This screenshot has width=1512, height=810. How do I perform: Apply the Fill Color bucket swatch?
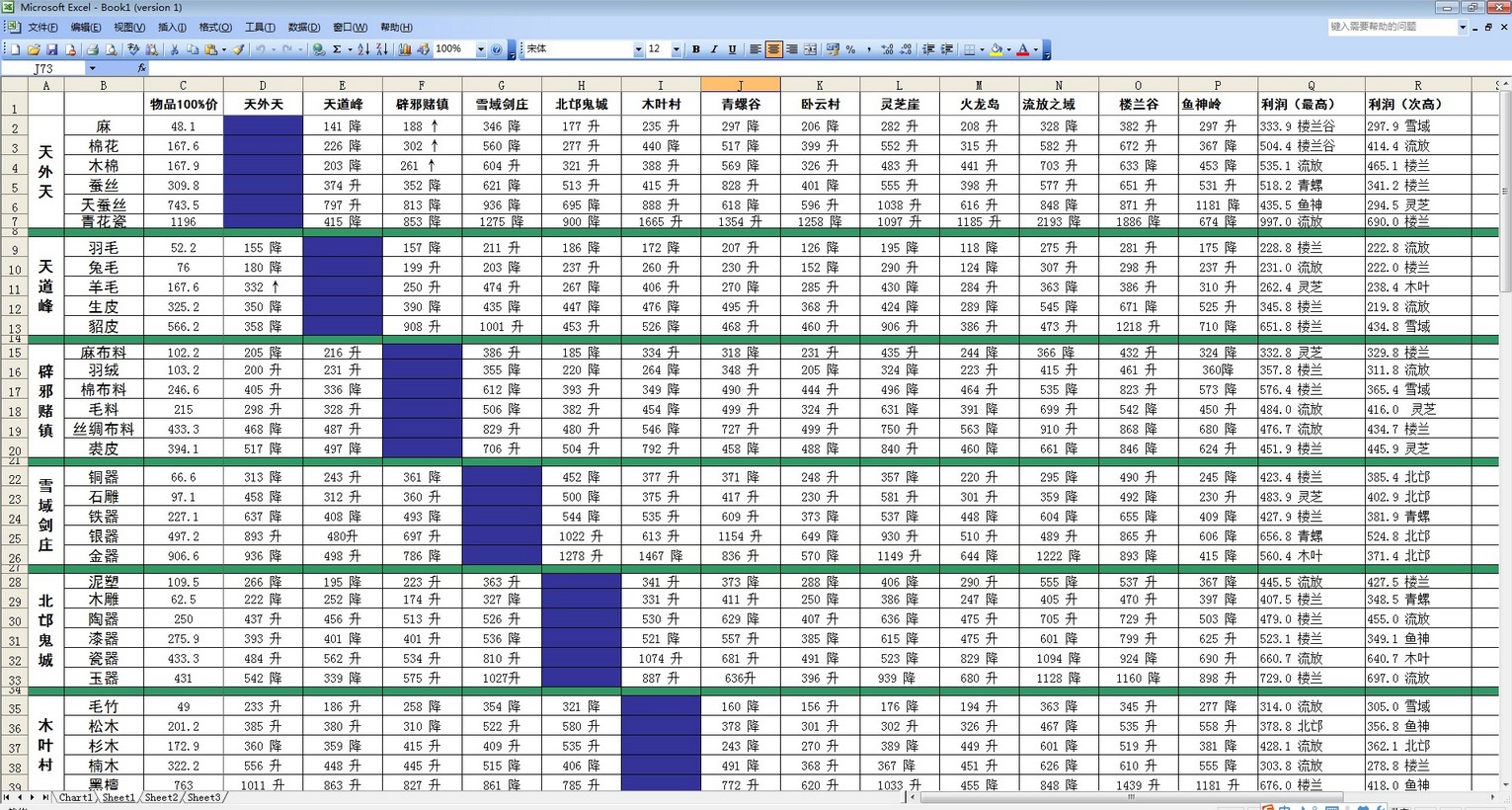996,49
